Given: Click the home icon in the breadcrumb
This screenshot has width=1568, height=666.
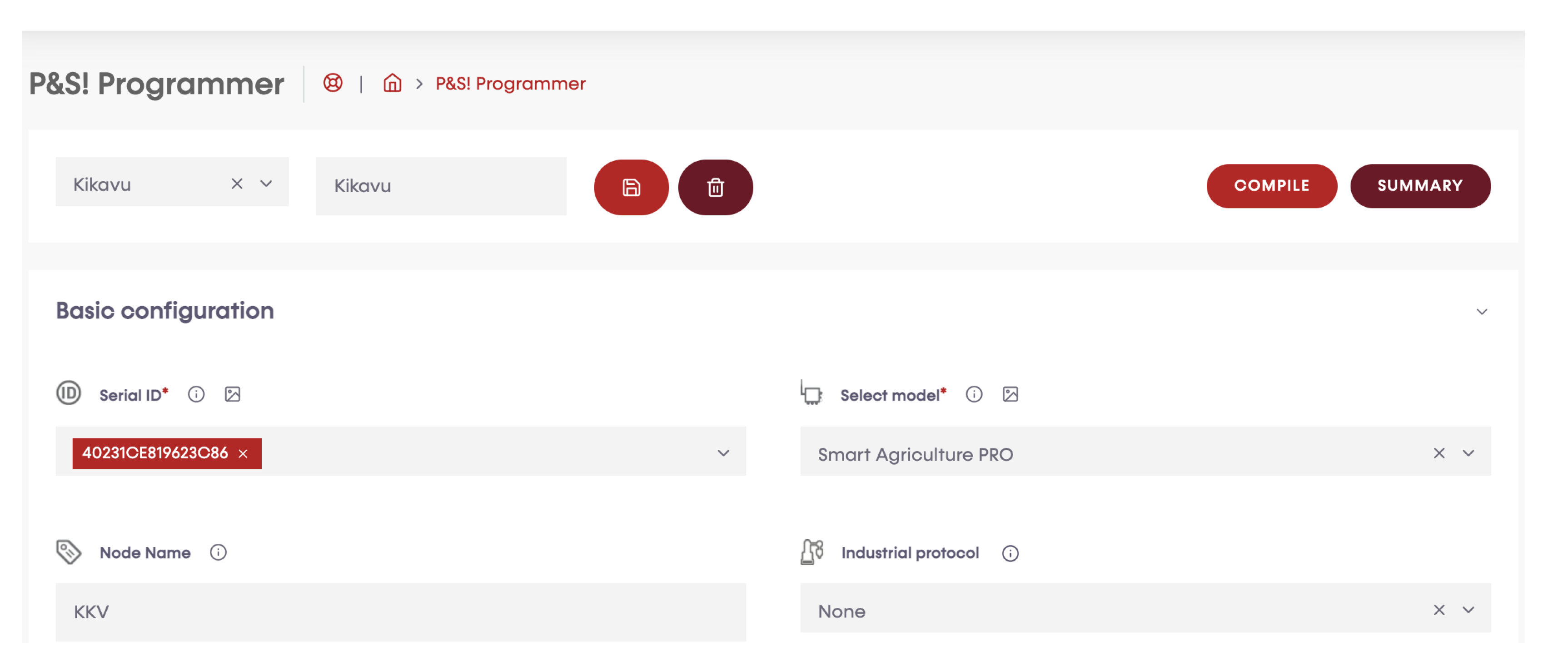Looking at the screenshot, I should (x=392, y=84).
